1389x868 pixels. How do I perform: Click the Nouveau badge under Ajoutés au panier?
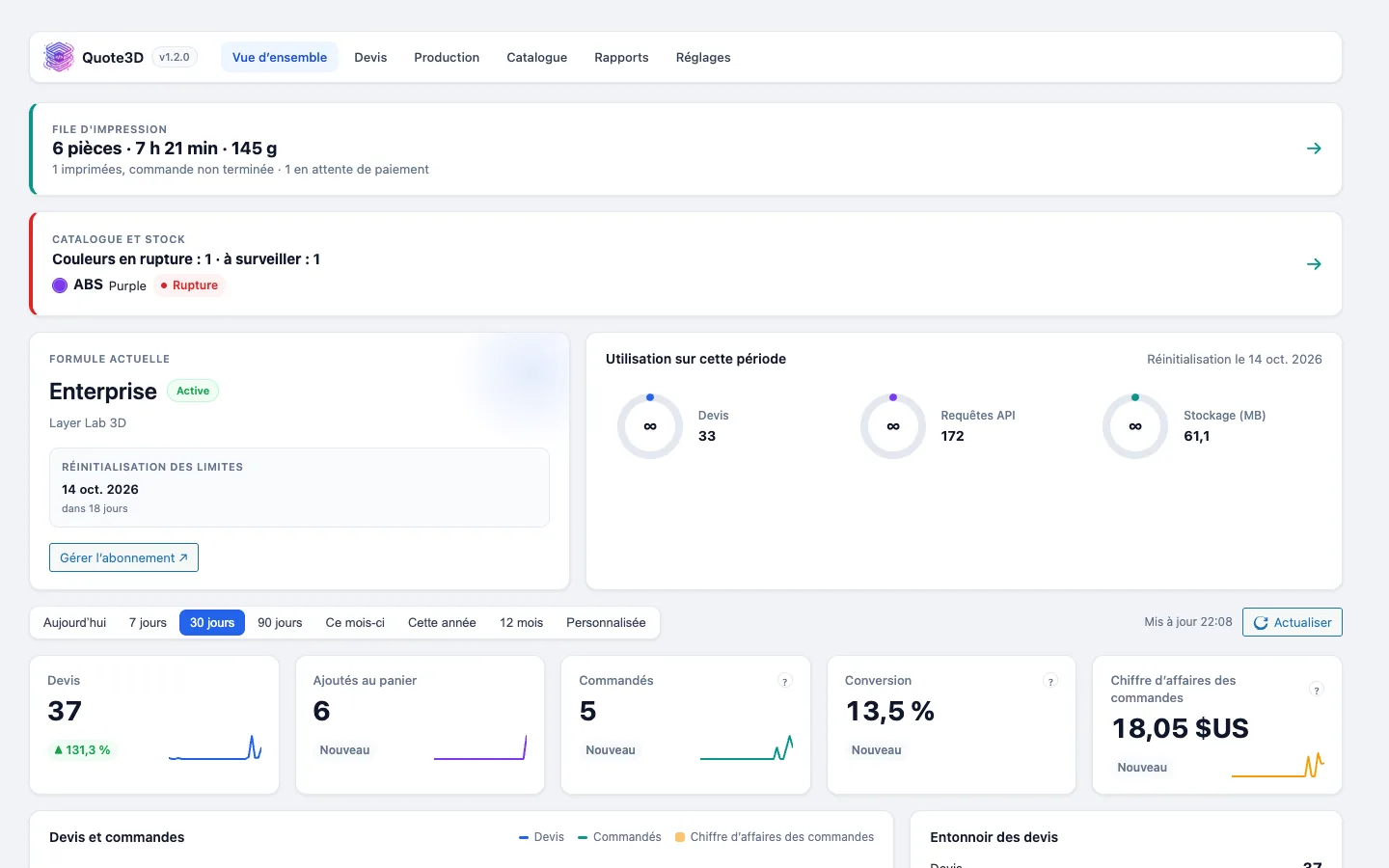[x=344, y=749]
